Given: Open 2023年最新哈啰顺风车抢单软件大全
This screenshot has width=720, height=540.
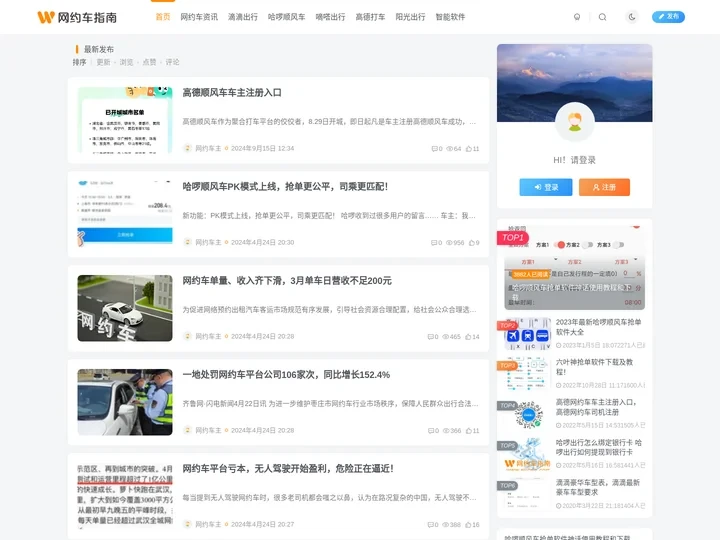Looking at the screenshot, I should 598,327.
